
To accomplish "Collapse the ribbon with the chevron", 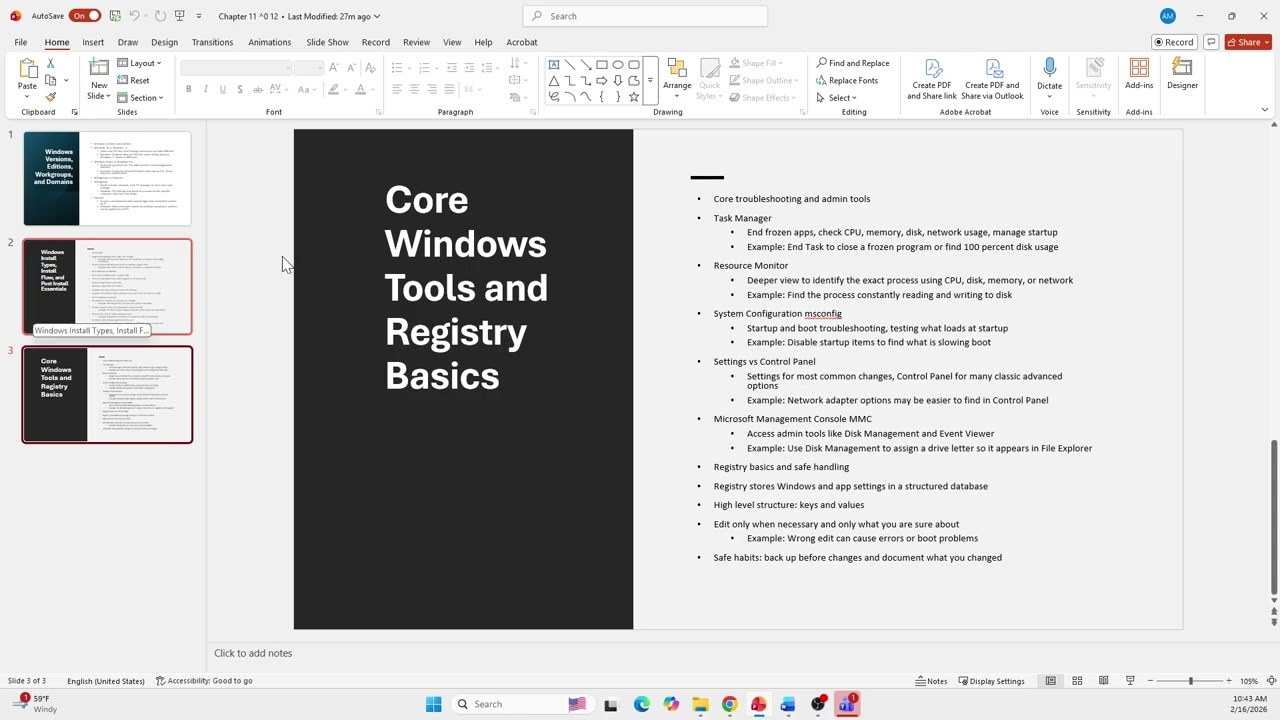I will tap(1264, 110).
